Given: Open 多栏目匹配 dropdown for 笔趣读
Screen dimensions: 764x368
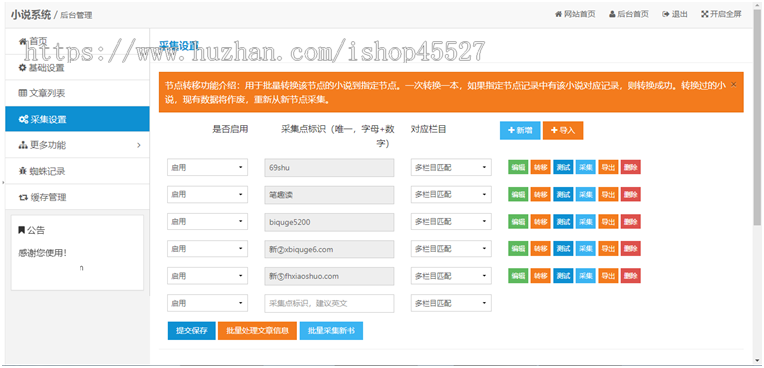Looking at the screenshot, I should coord(451,194).
